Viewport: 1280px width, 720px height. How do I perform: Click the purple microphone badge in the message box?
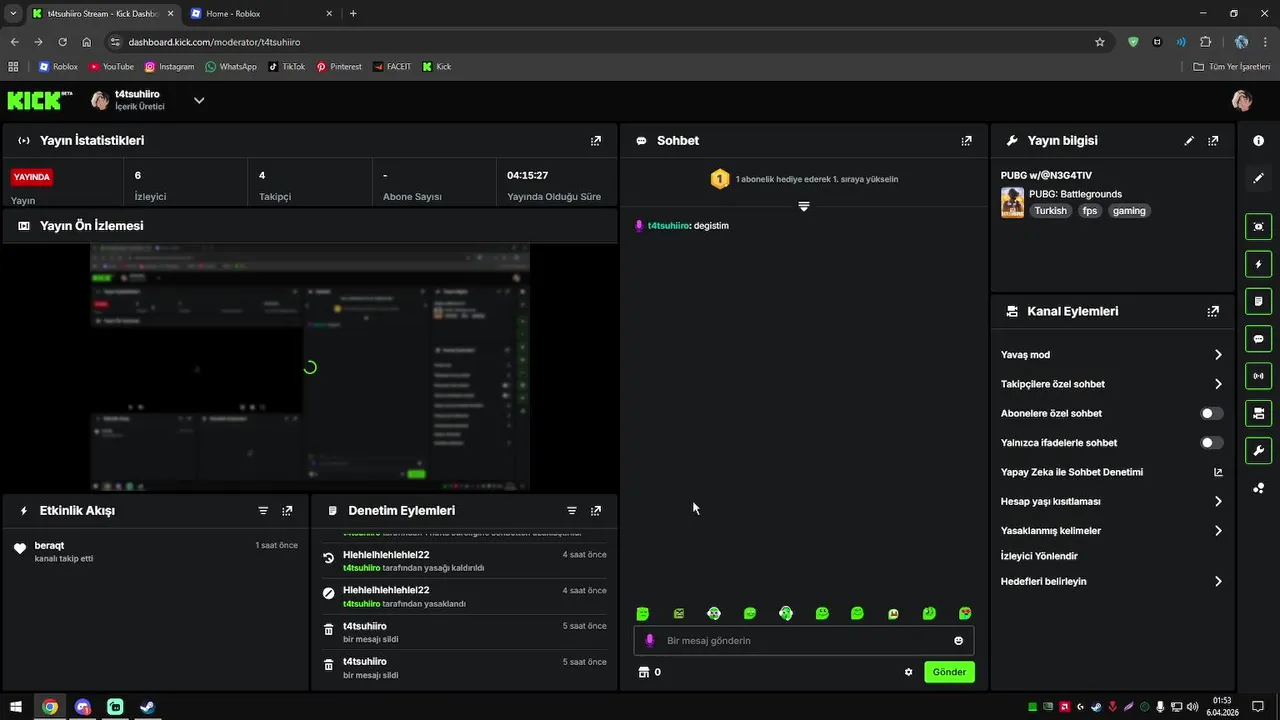pos(650,641)
